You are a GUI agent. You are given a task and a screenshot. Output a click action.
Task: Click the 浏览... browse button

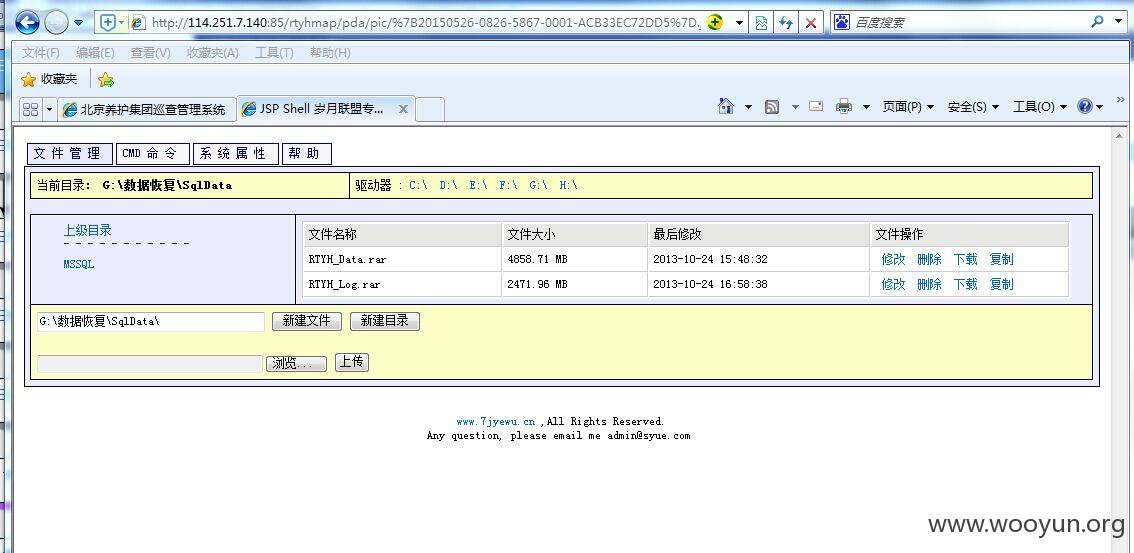tap(296, 364)
